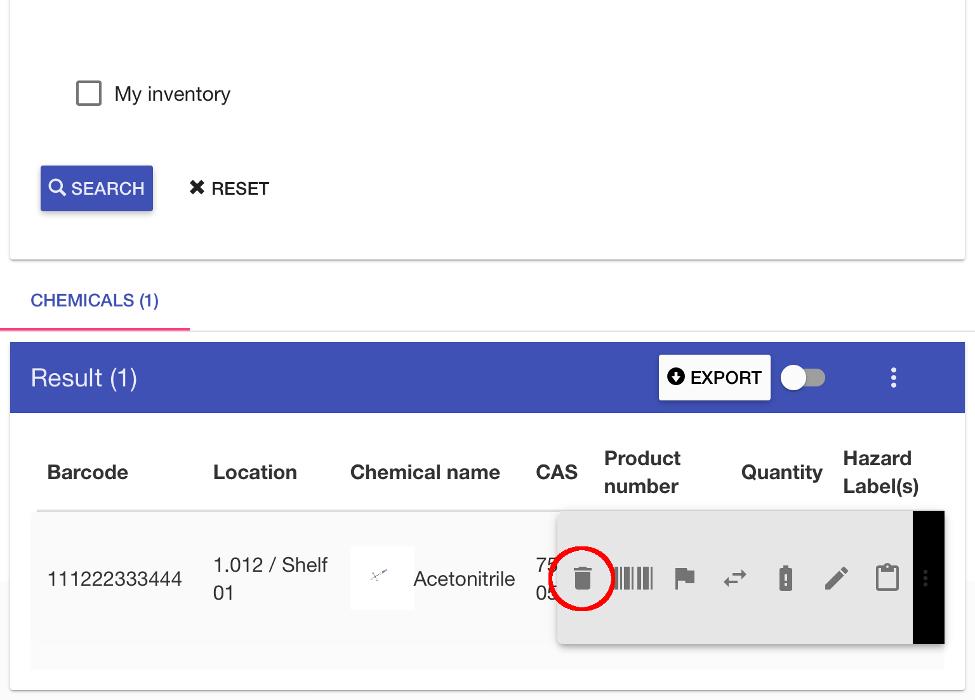Click the 1.012 / Shelf 01 location
975x700 pixels.
(x=270, y=579)
